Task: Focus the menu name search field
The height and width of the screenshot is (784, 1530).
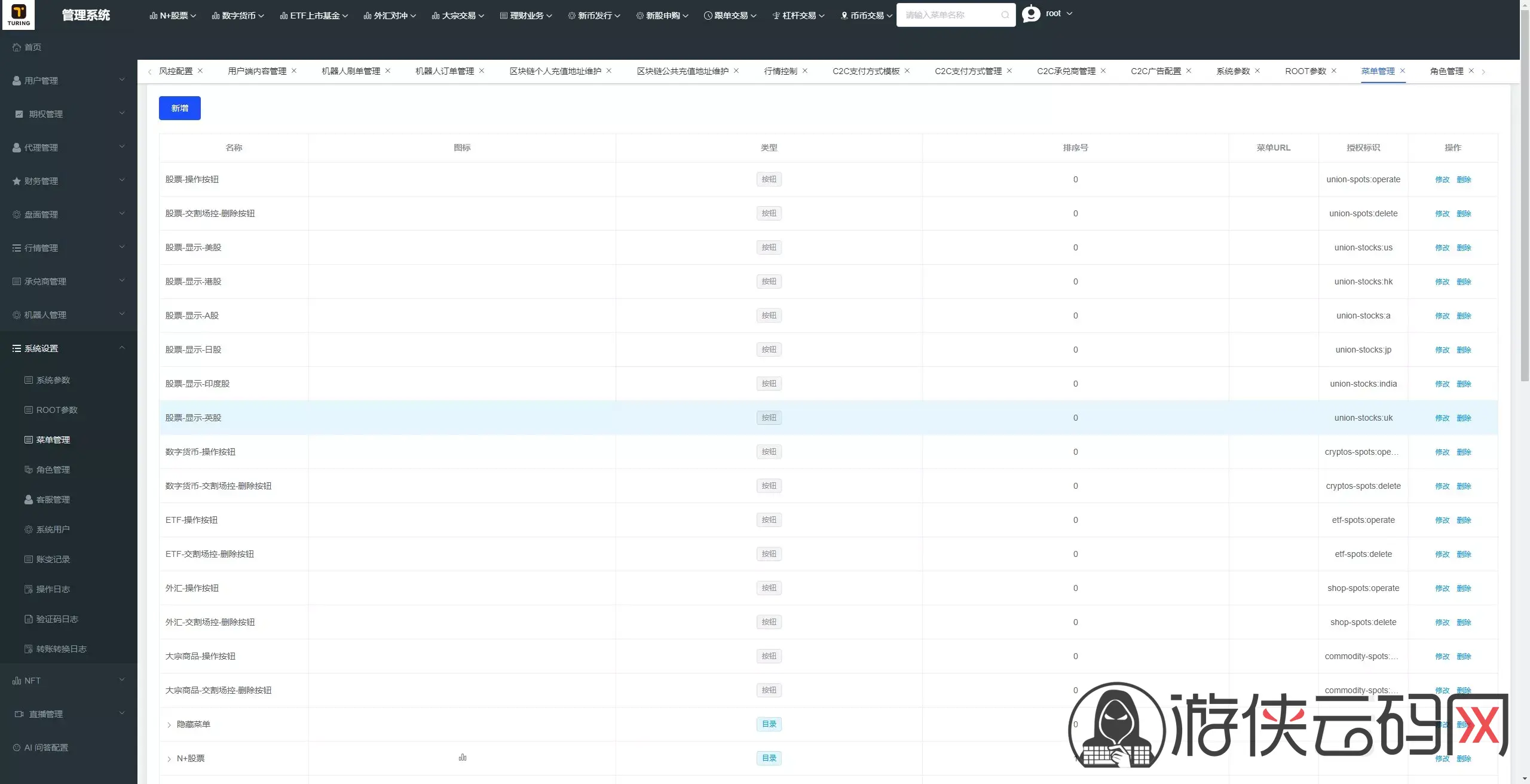Action: coord(950,15)
